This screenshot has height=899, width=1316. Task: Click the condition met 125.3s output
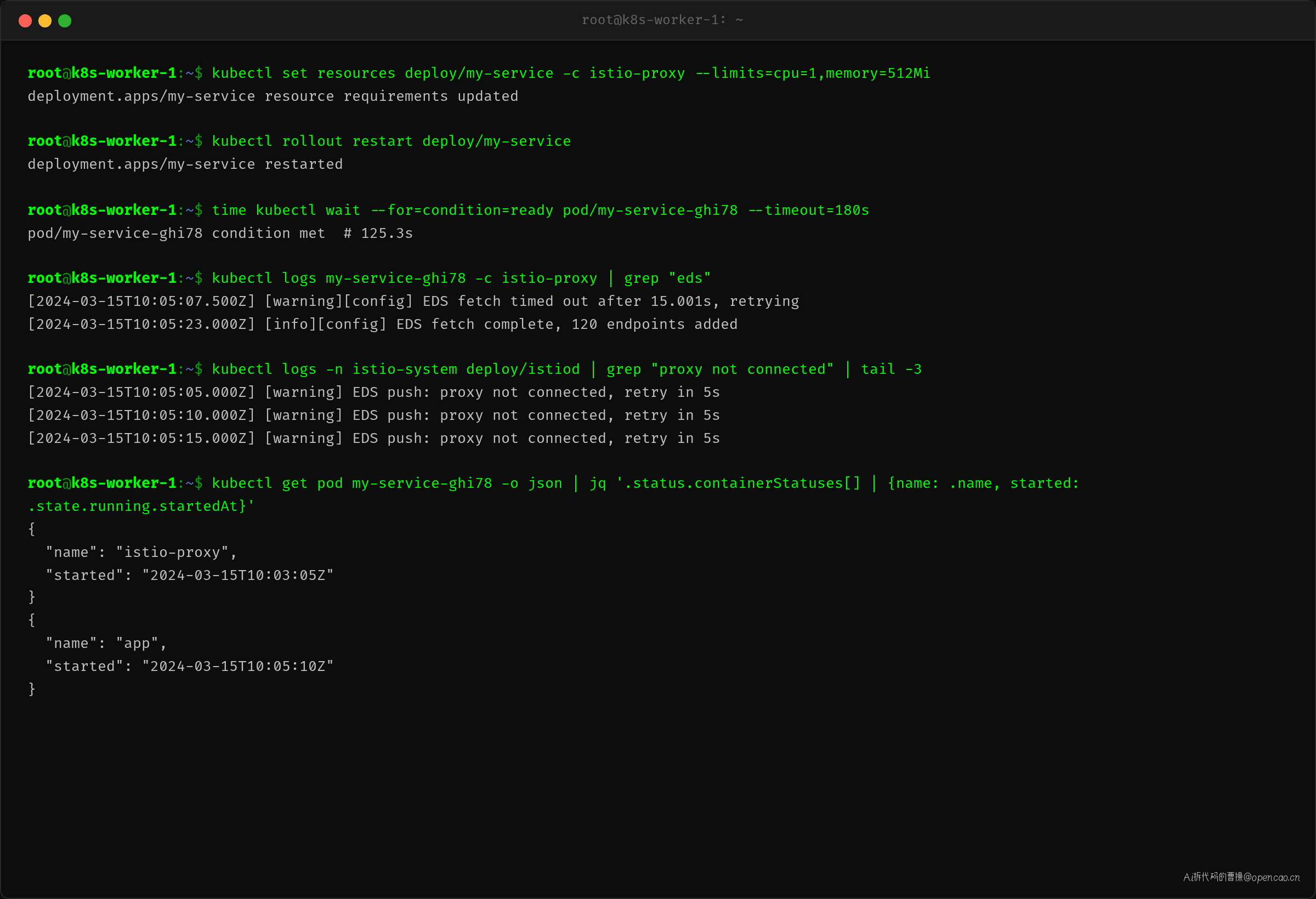tap(220, 233)
